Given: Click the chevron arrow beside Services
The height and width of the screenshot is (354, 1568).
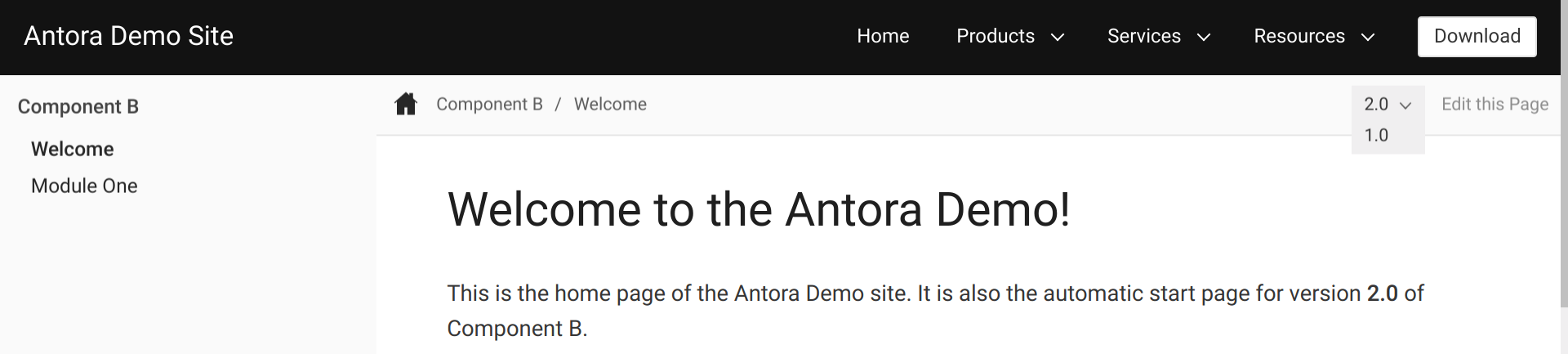Looking at the screenshot, I should click(1204, 37).
